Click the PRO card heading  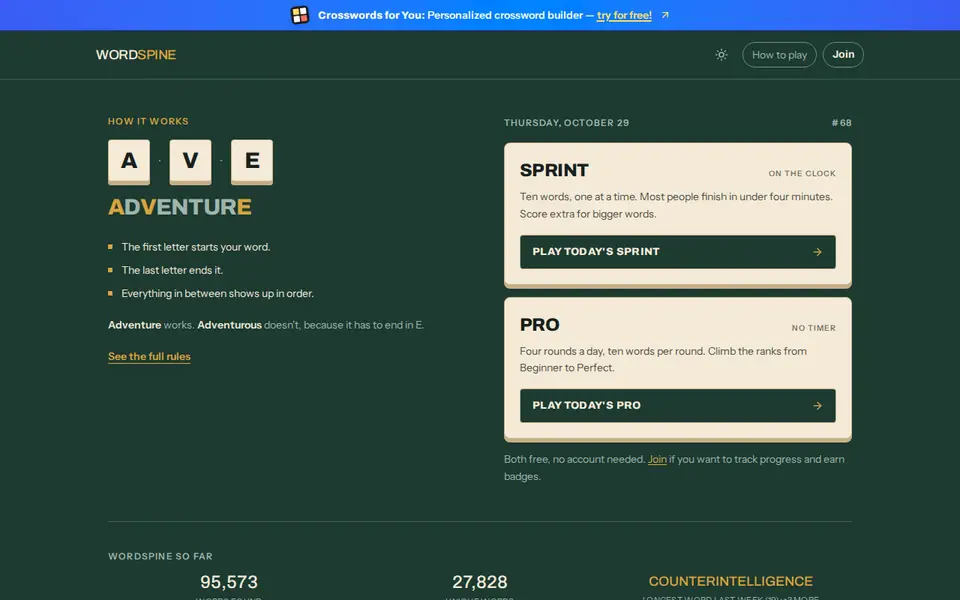click(539, 324)
